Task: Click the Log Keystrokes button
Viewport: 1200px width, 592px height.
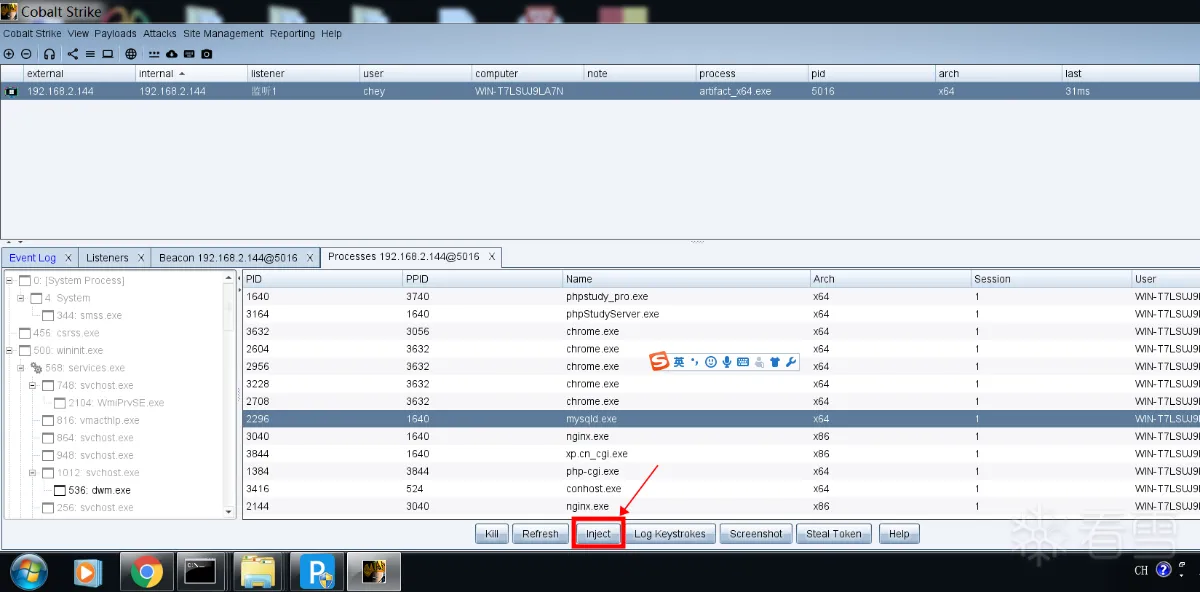Action: pyautogui.click(x=670, y=534)
